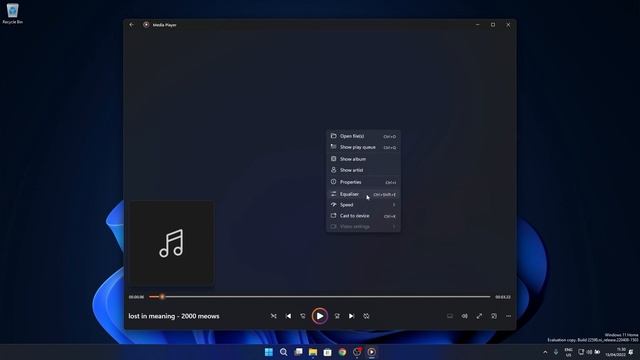Skip forward thirty seconds
This screenshot has width=640, height=360.
(337, 316)
